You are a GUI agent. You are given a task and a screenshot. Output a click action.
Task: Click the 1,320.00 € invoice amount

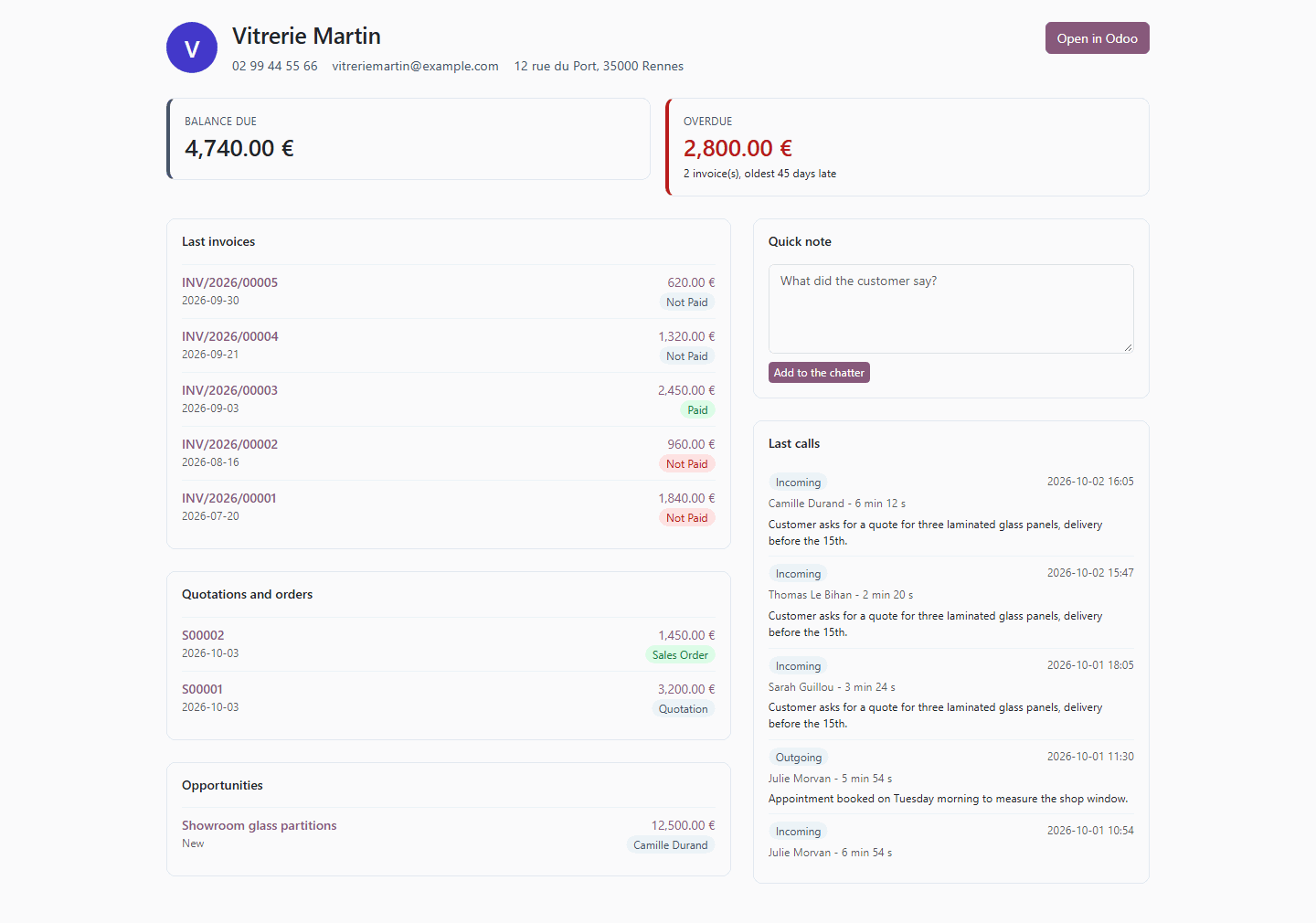pos(686,336)
